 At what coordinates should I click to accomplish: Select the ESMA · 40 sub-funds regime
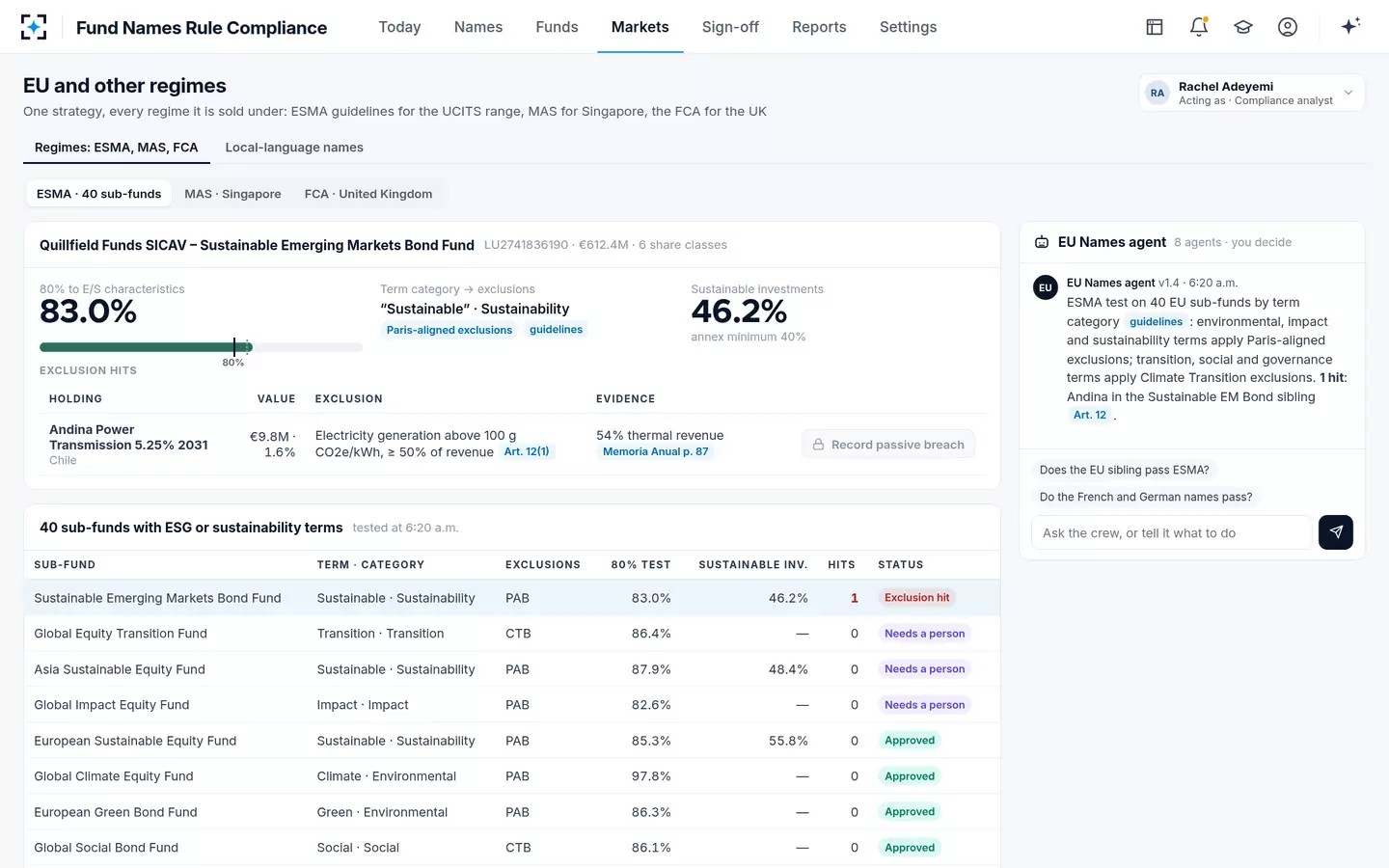[98, 194]
